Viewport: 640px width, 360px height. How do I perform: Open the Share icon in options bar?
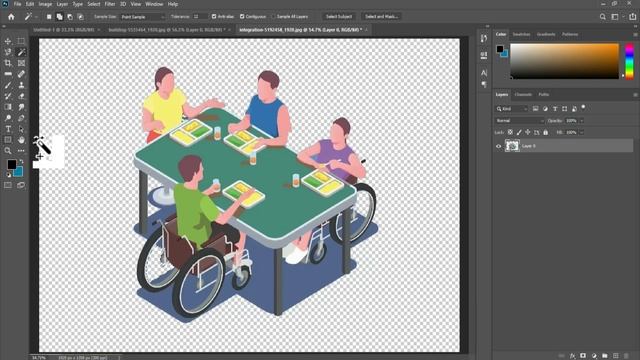point(632,17)
